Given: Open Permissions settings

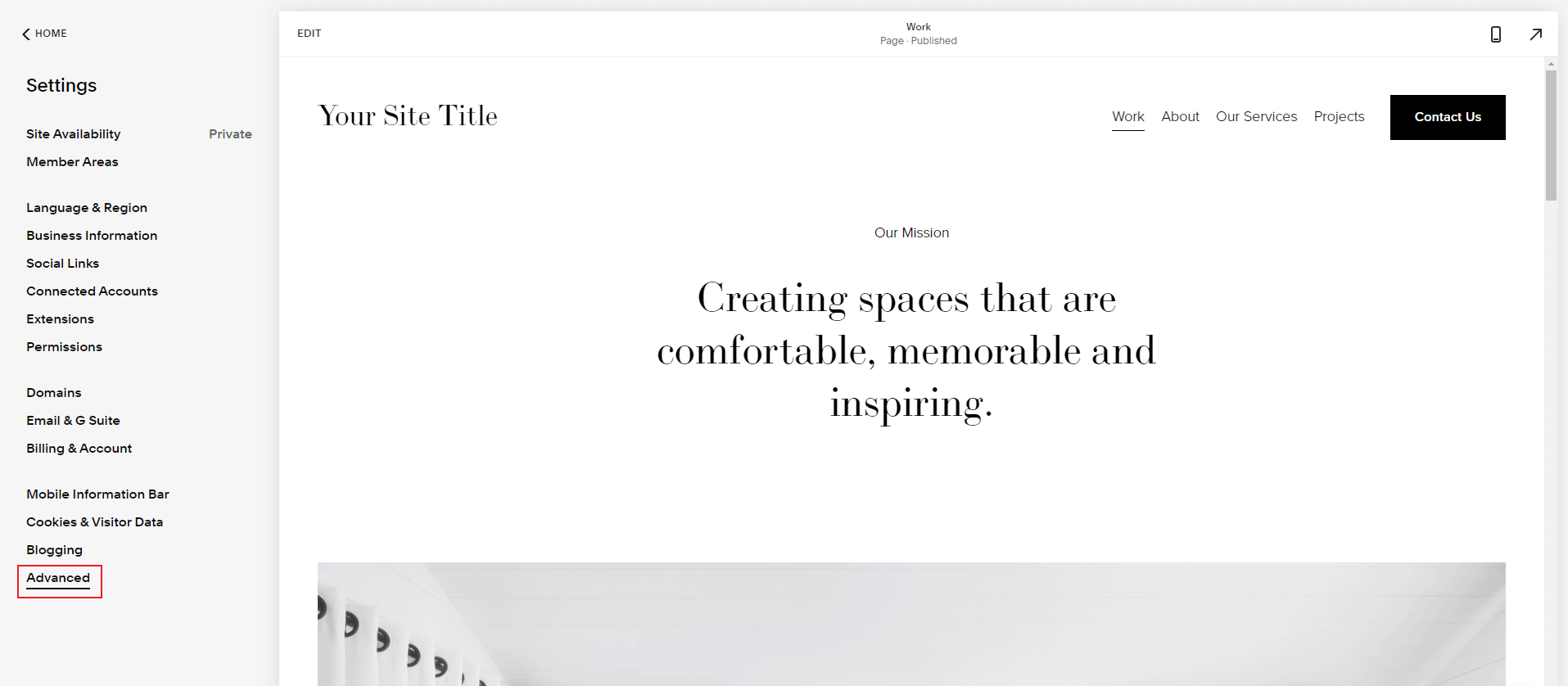Looking at the screenshot, I should coord(64,347).
